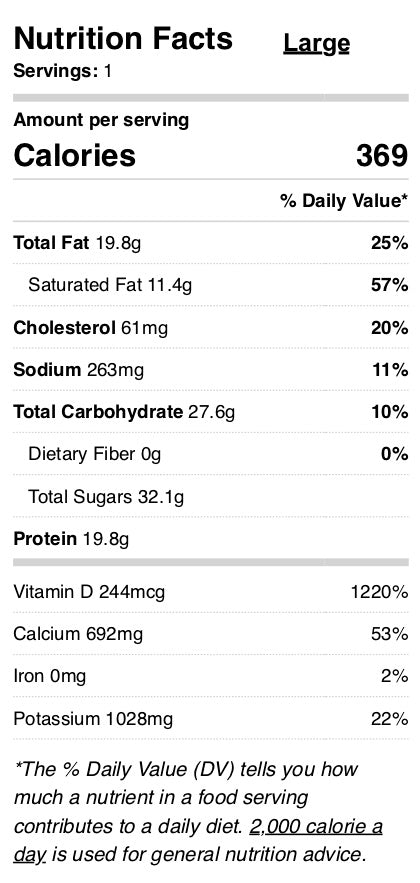Click the % Daily Value* column header

point(344,200)
